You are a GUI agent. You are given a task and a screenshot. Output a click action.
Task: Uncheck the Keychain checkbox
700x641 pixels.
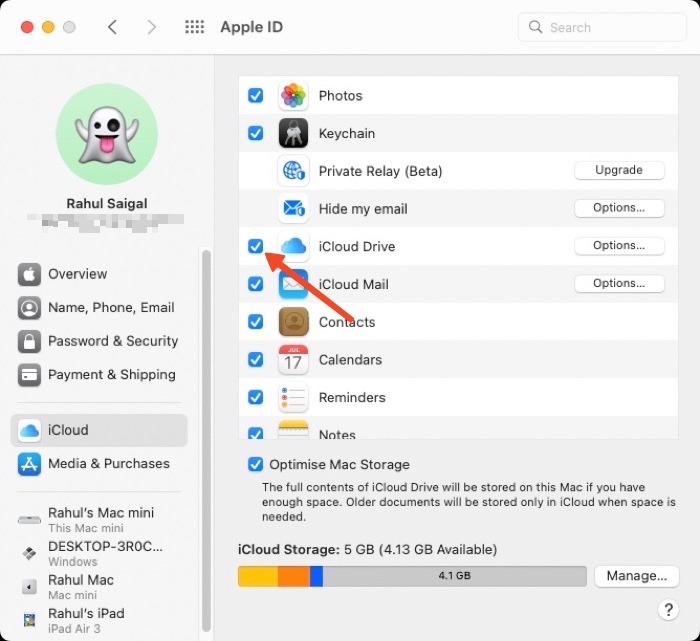coord(255,133)
